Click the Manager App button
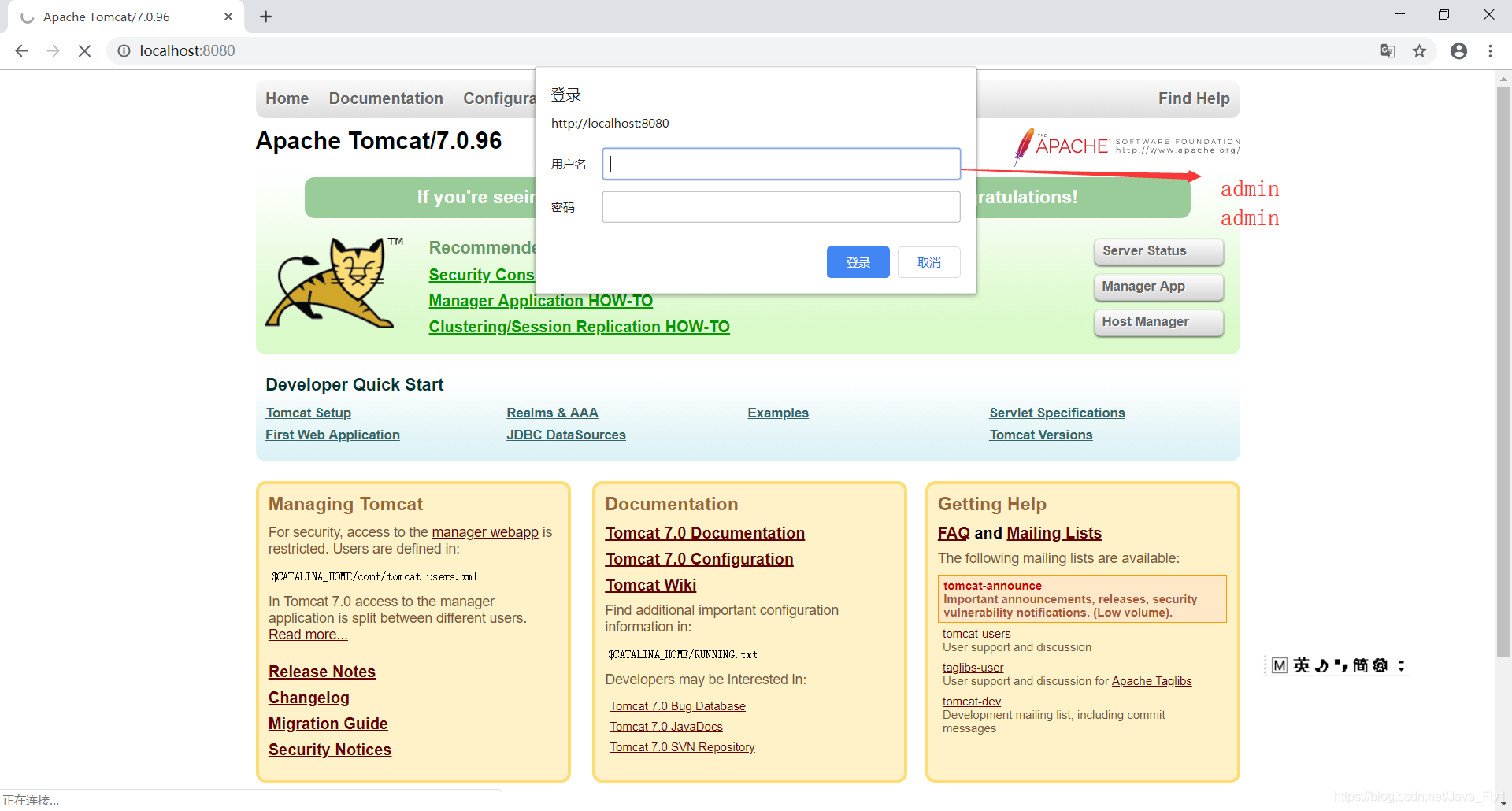The image size is (1512, 811). coord(1158,287)
